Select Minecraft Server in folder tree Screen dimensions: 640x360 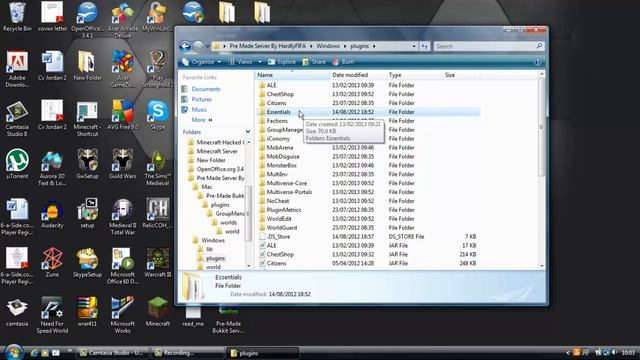tap(217, 151)
